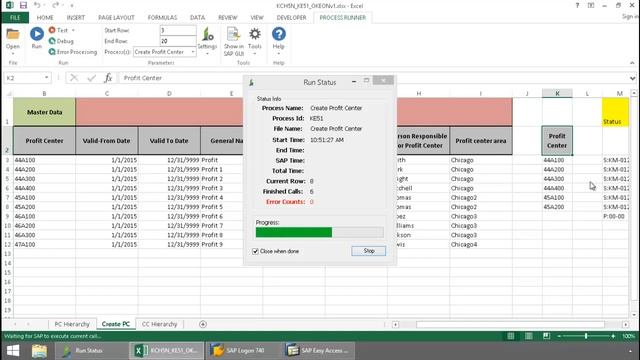Start the process with Run button

pos(37,38)
